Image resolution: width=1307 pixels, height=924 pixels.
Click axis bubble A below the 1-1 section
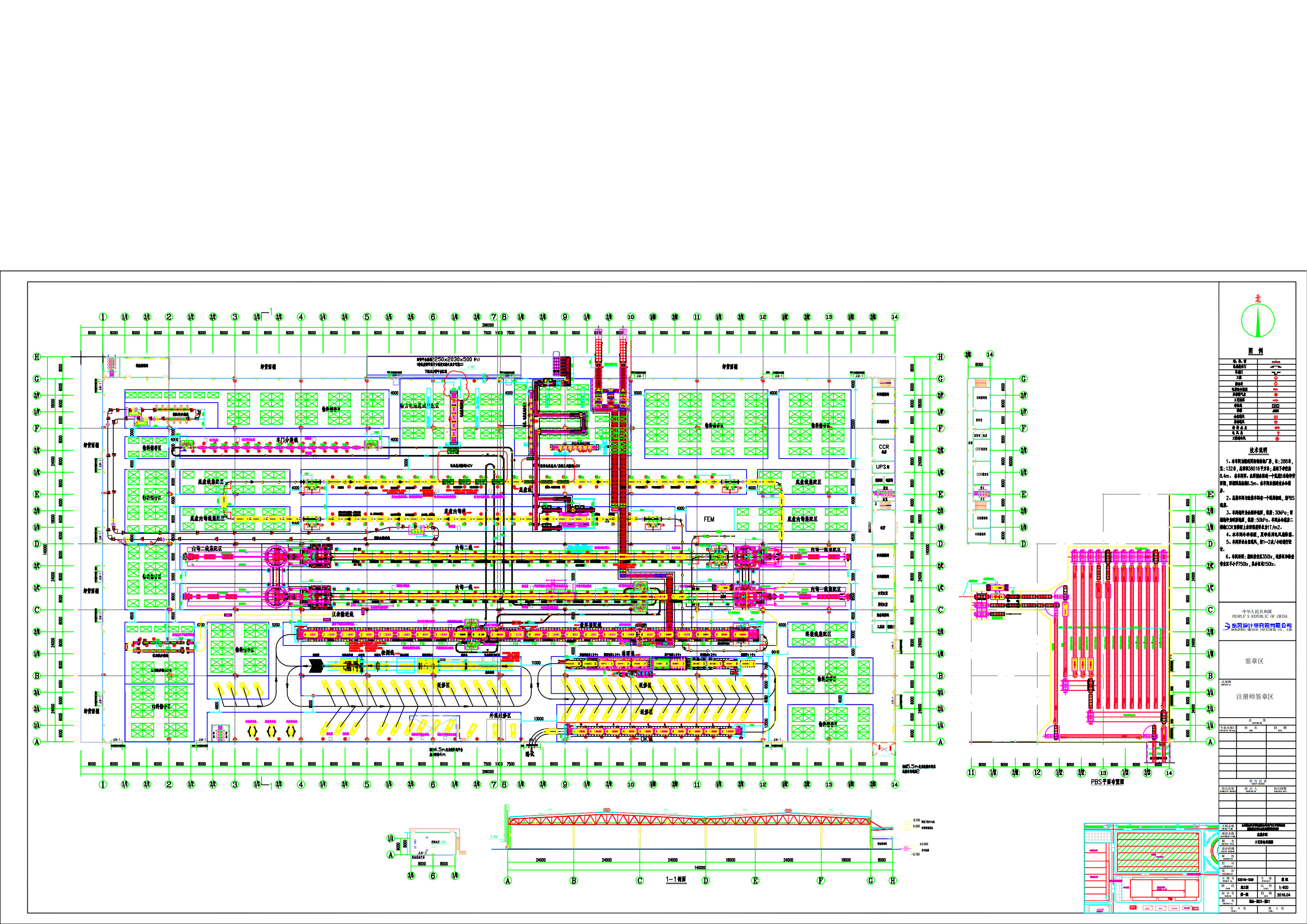point(508,881)
